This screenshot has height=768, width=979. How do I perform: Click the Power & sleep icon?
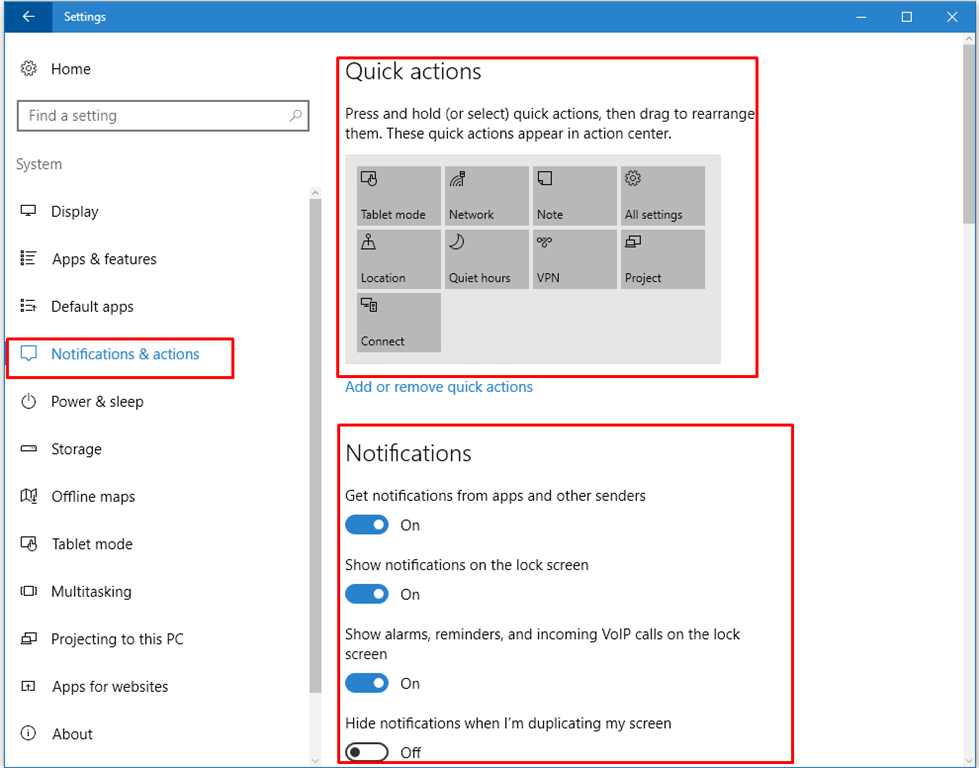28,401
